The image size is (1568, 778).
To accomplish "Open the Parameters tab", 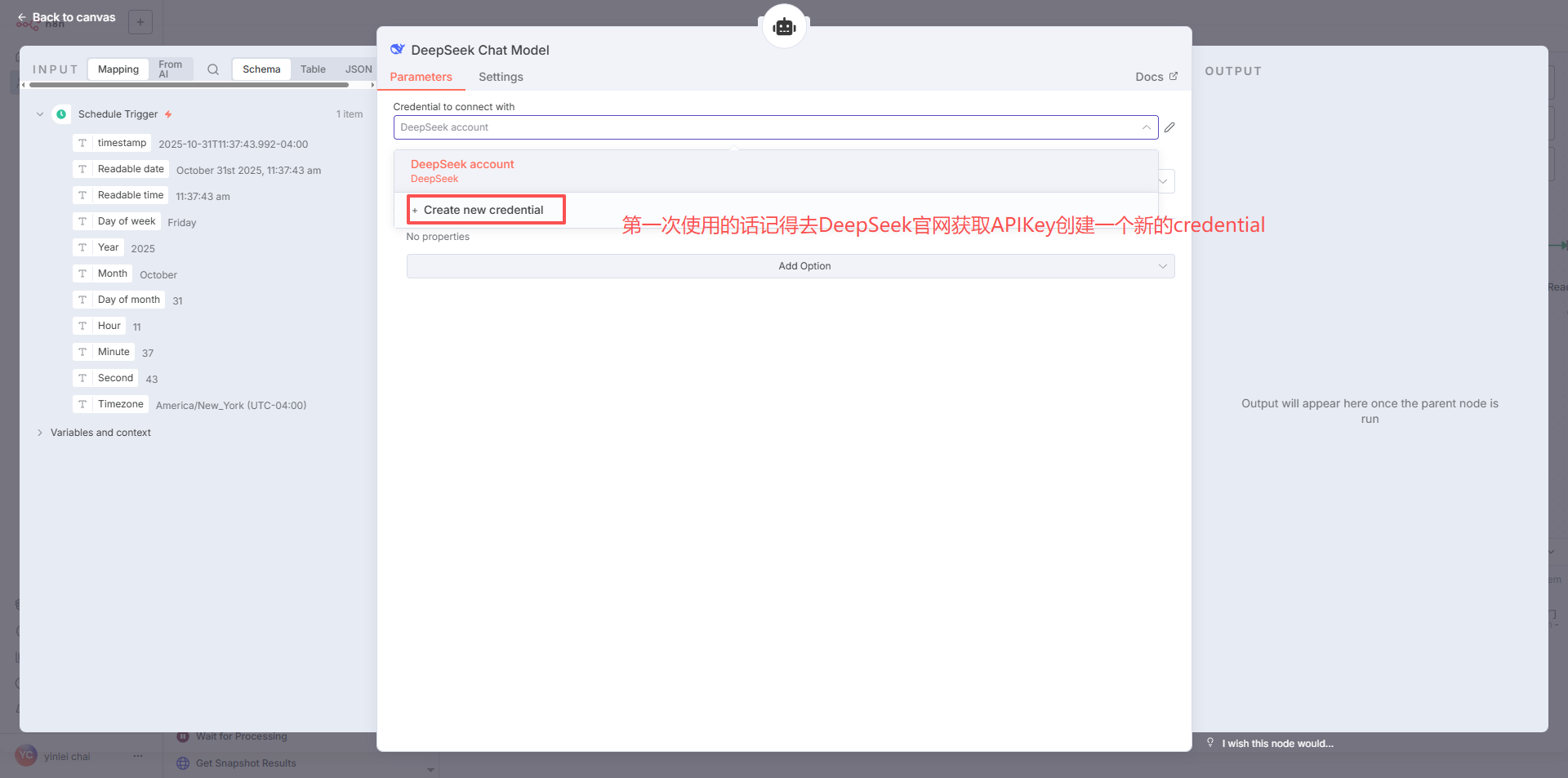I will 421,77.
